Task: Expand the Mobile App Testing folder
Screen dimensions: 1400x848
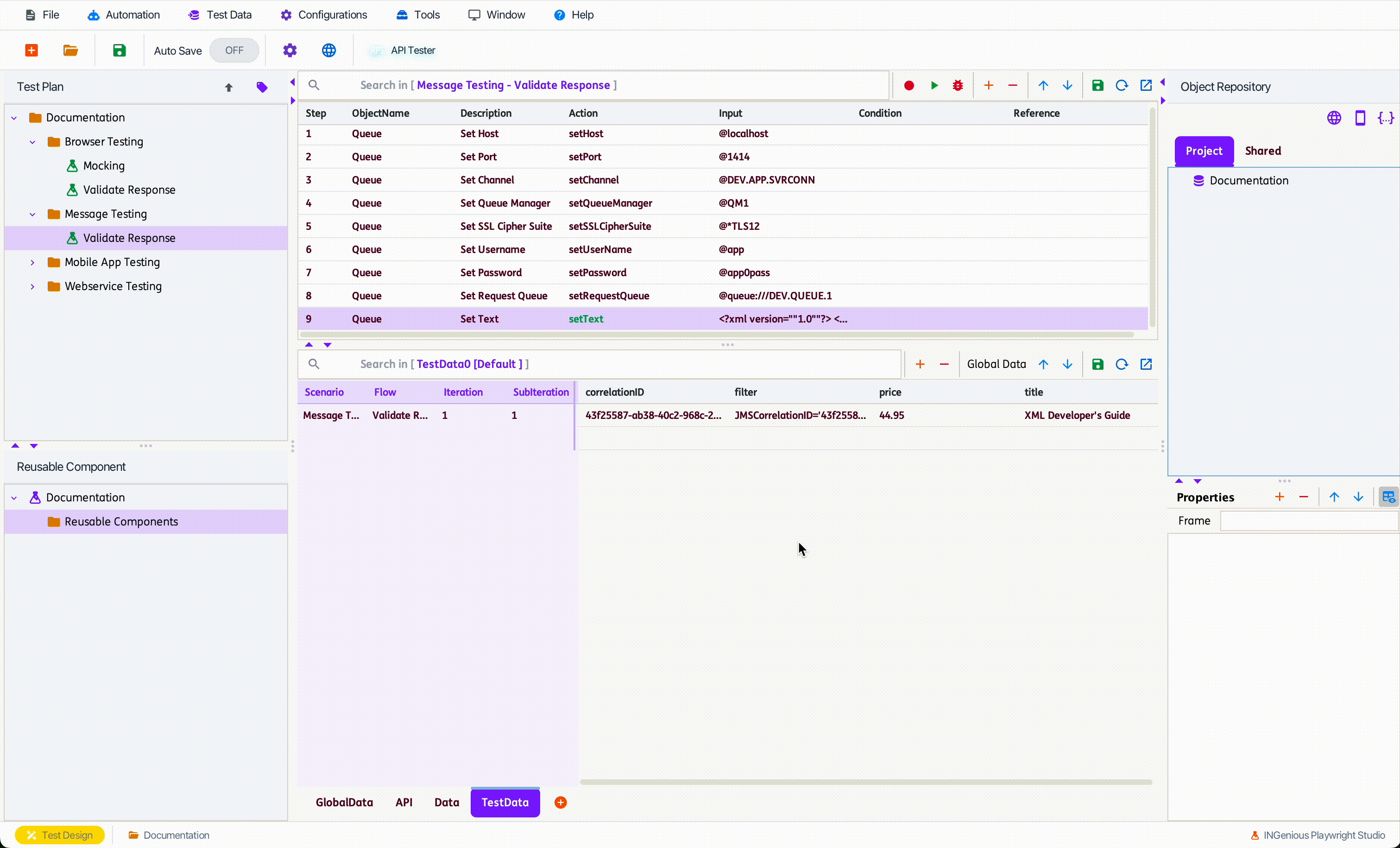Action: pos(32,262)
